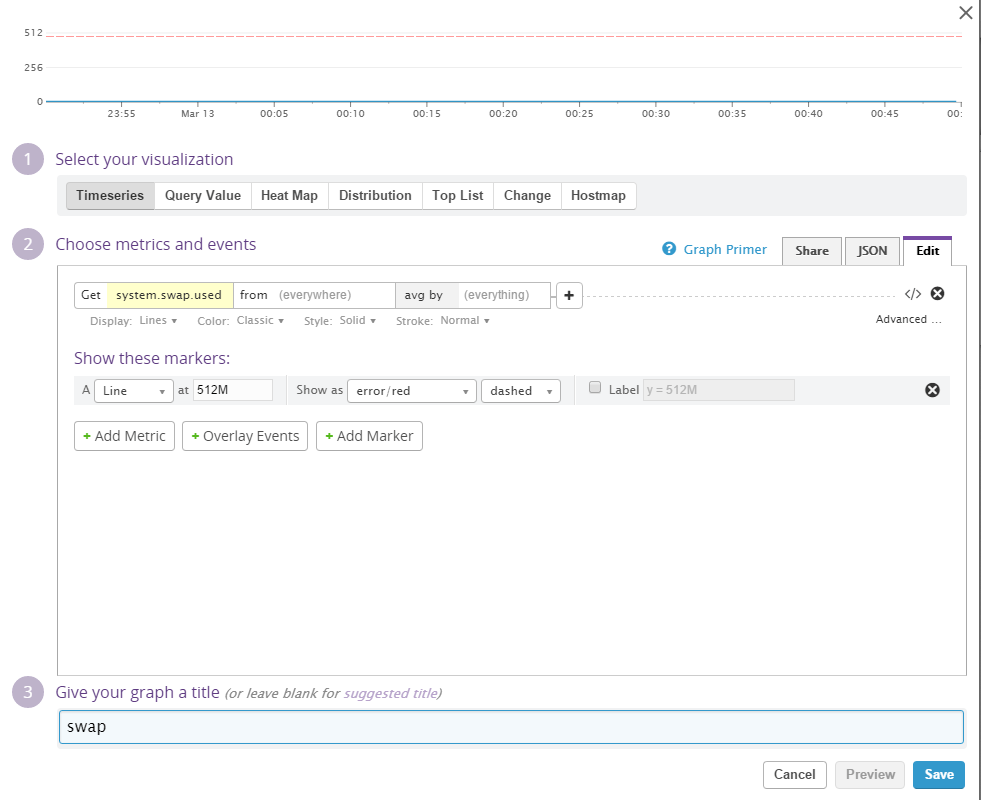Image resolution: width=981 pixels, height=800 pixels.
Task: Click the graph title input field
Action: (511, 727)
